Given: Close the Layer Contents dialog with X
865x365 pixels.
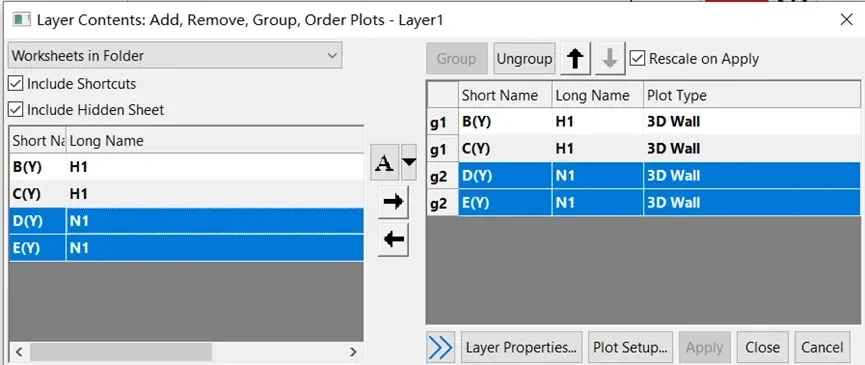Looking at the screenshot, I should pos(846,20).
